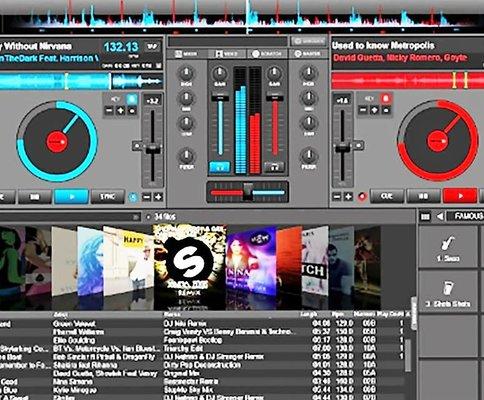This screenshot has height=400, width=484.
Task: Click the red song waveform strip
Action: (x=407, y=81)
